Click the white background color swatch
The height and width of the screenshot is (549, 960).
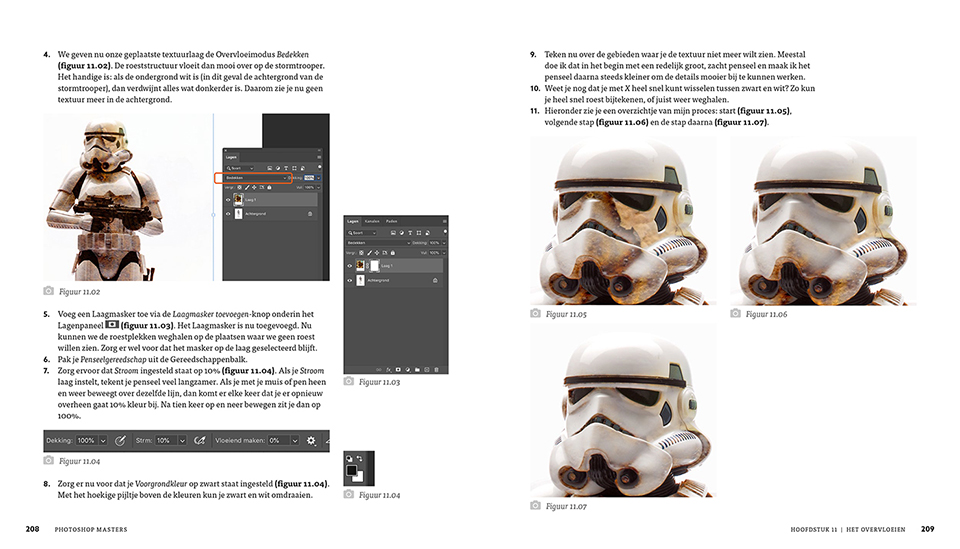(x=358, y=476)
